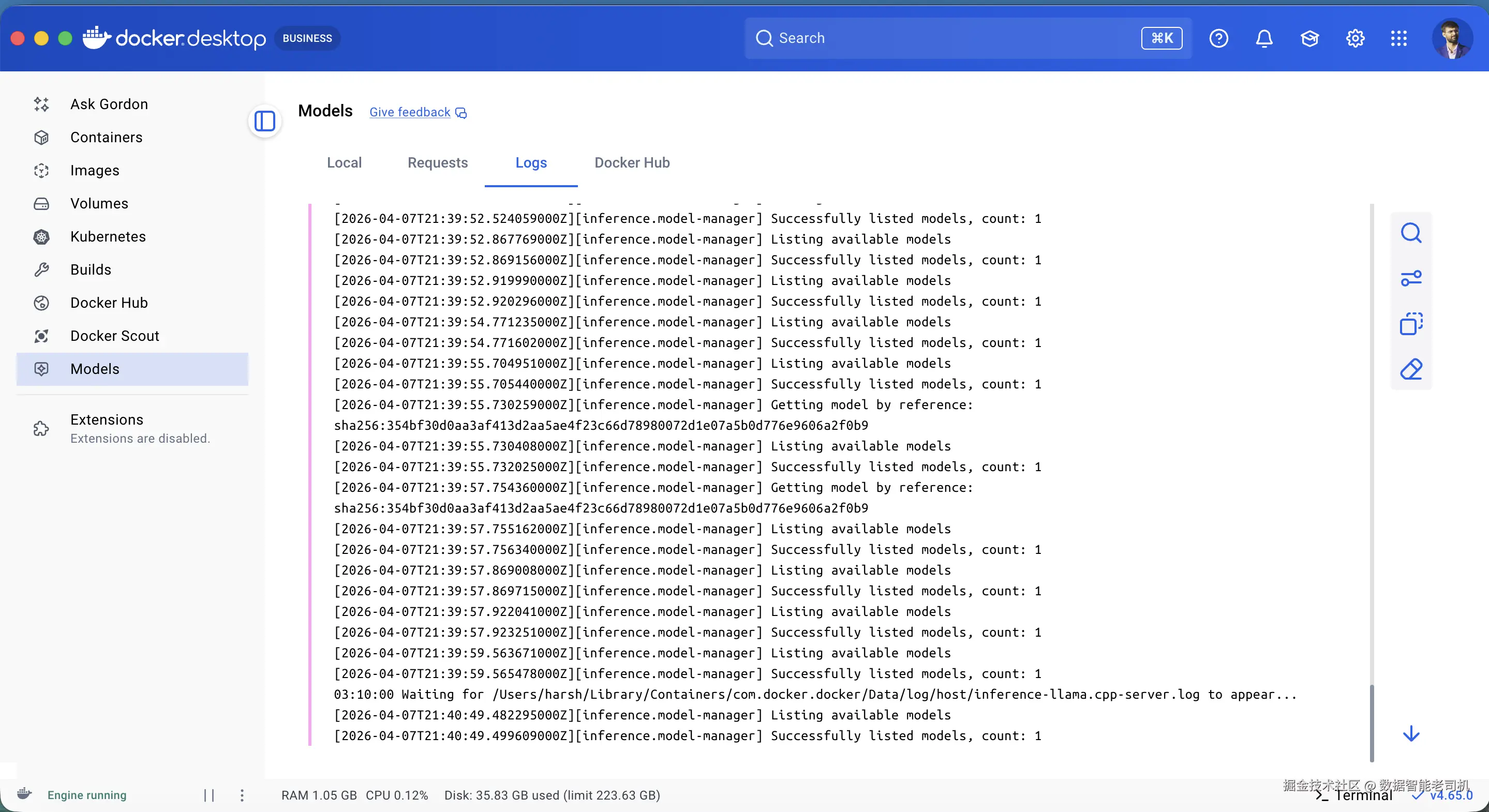Launch Docker Scout
The width and height of the screenshot is (1489, 812).
tap(132, 336)
